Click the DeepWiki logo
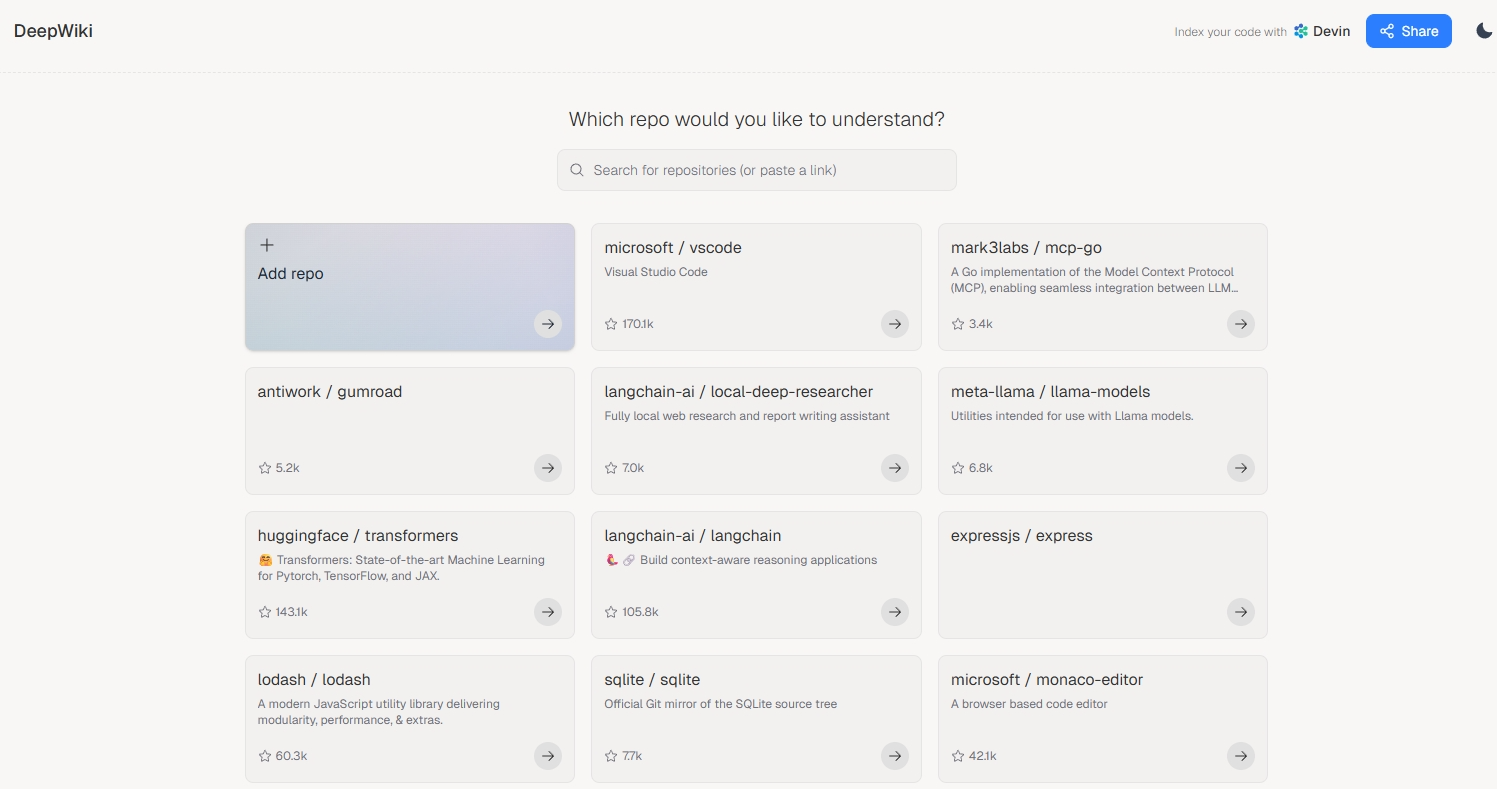Viewport: 1497px width, 789px height. (x=53, y=31)
